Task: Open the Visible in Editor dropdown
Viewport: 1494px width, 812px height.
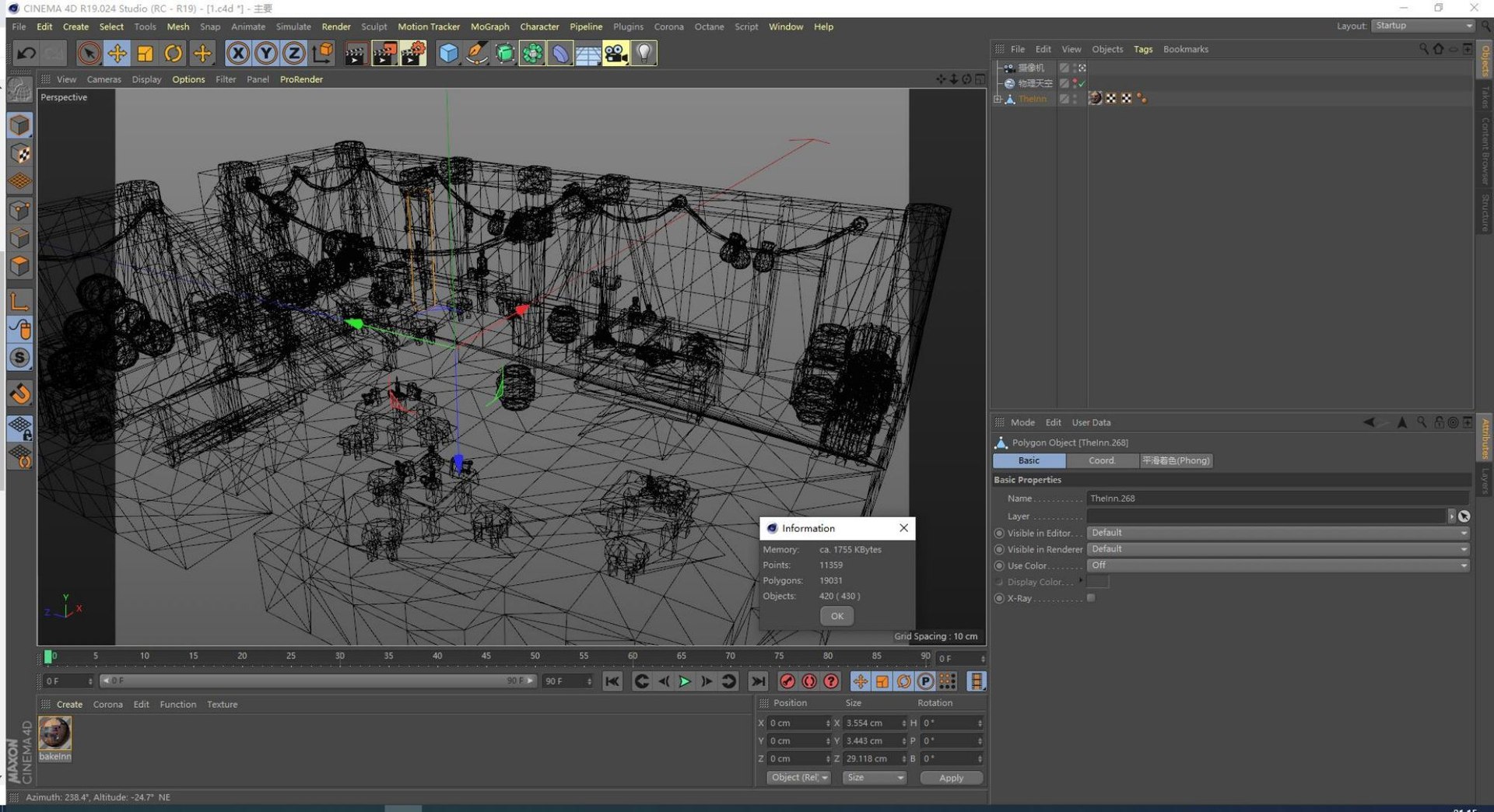Action: click(x=1278, y=533)
